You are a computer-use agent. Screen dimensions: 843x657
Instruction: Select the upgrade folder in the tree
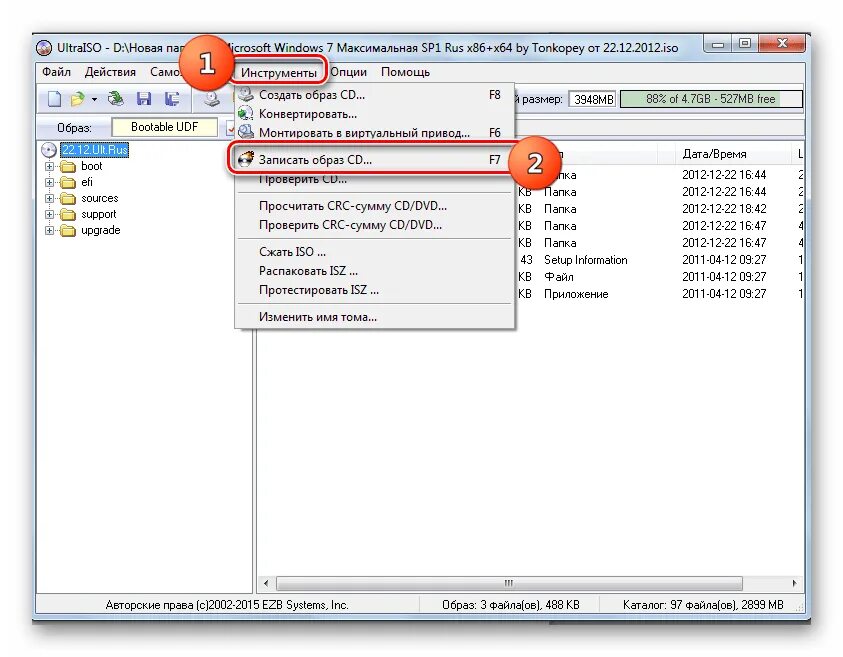(x=101, y=231)
